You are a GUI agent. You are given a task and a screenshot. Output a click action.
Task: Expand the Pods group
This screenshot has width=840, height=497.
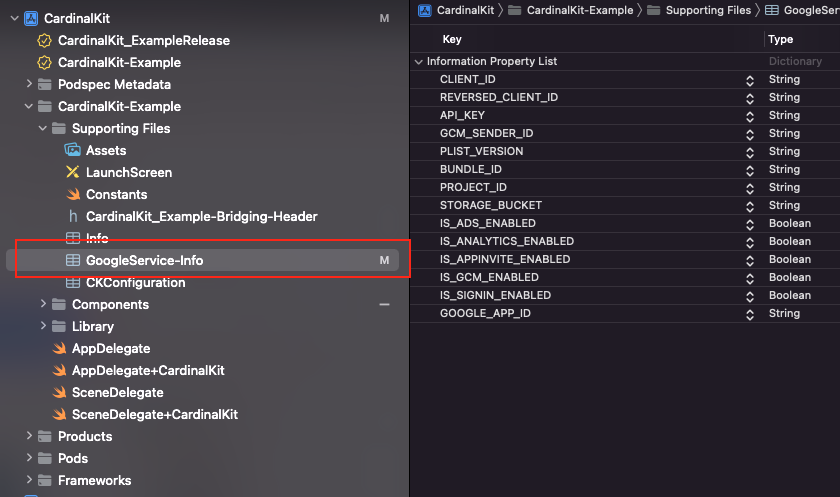coord(29,457)
